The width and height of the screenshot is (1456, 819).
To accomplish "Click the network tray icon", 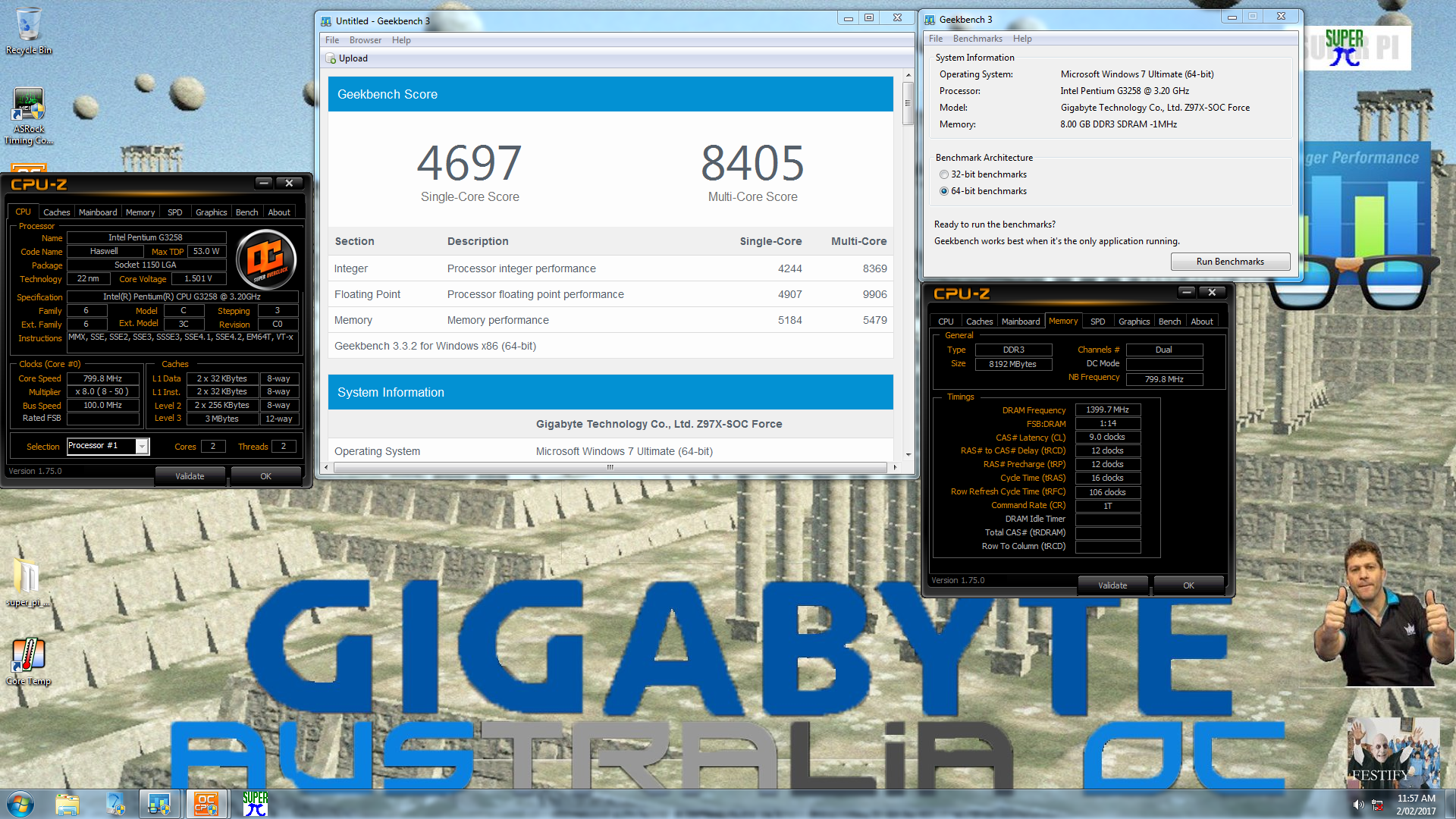I will (1377, 805).
